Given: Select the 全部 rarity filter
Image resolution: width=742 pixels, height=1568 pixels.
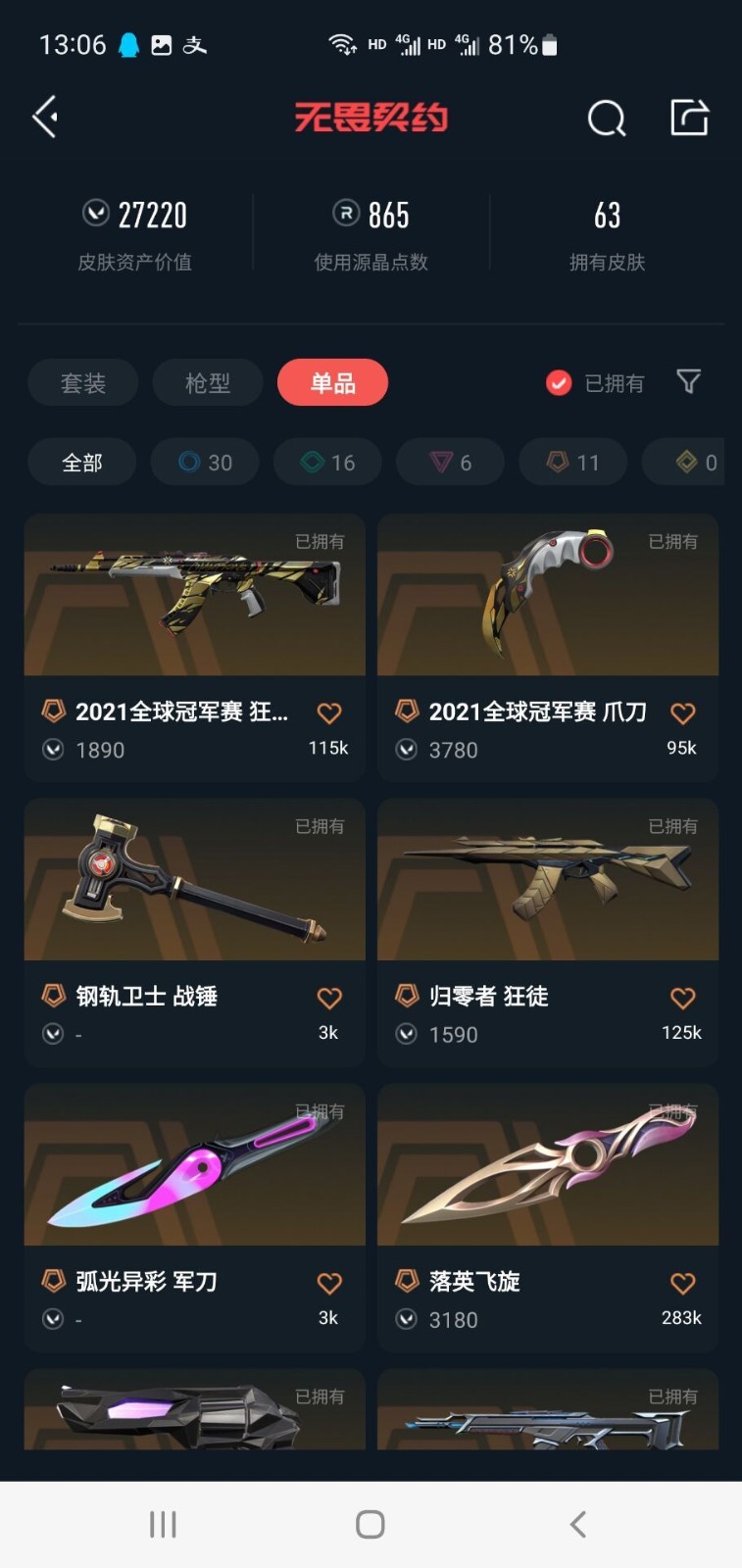Looking at the screenshot, I should [82, 462].
